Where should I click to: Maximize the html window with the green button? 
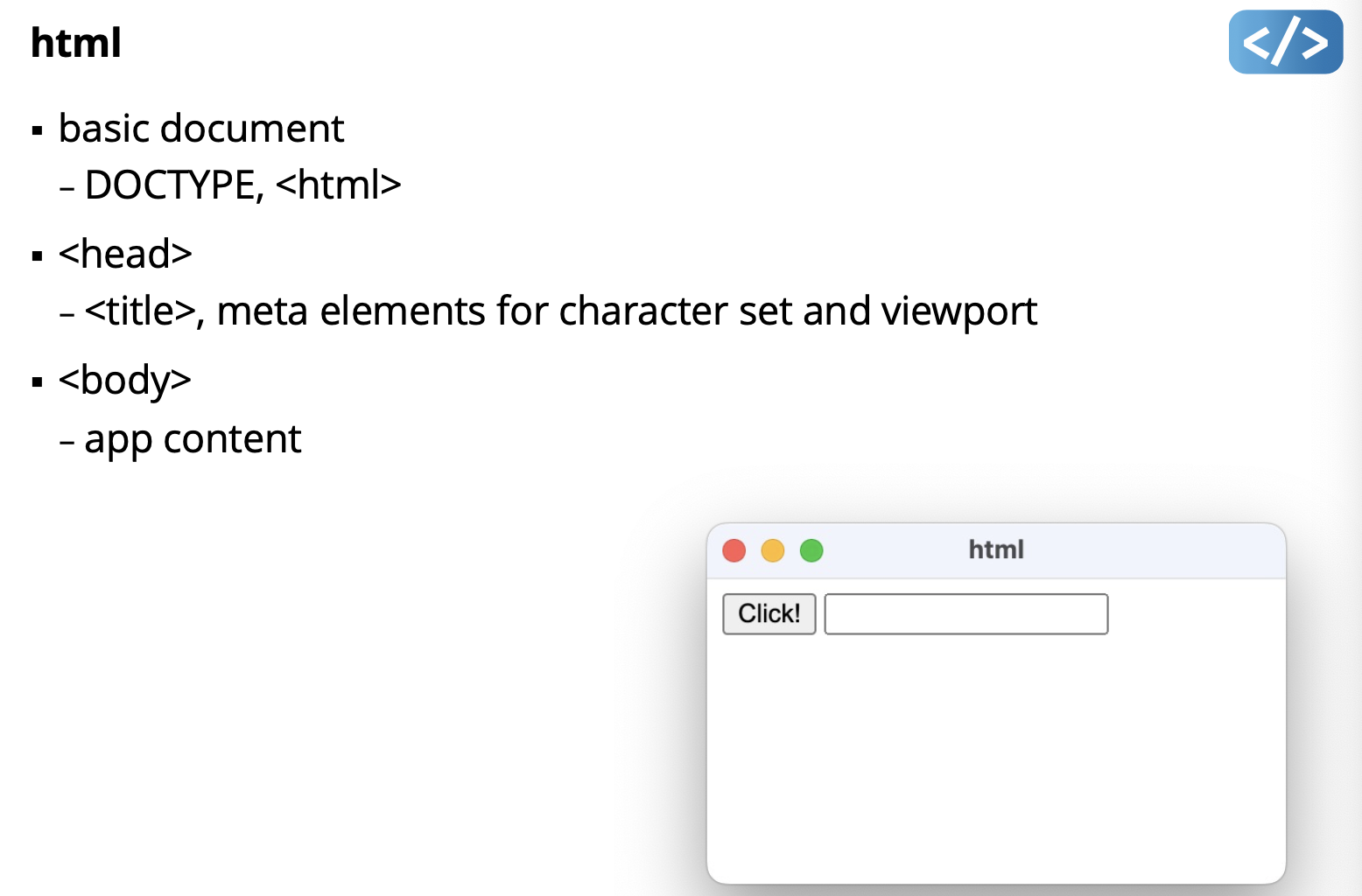tap(811, 550)
